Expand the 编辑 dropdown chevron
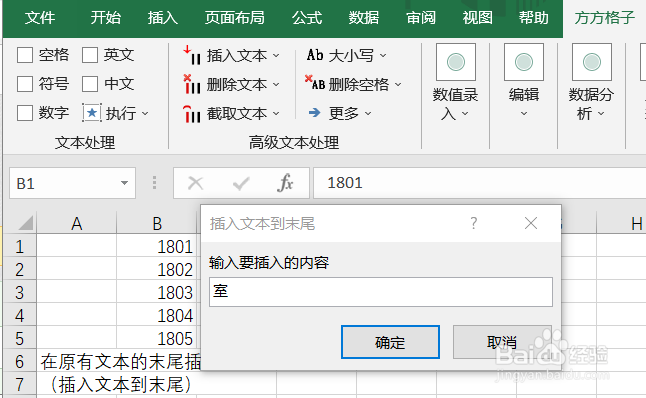 524,113
